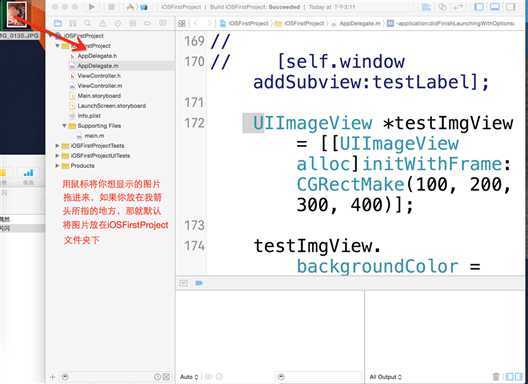Go forward in editor history
Viewport: 528px width, 384px height.
pos(209,23)
